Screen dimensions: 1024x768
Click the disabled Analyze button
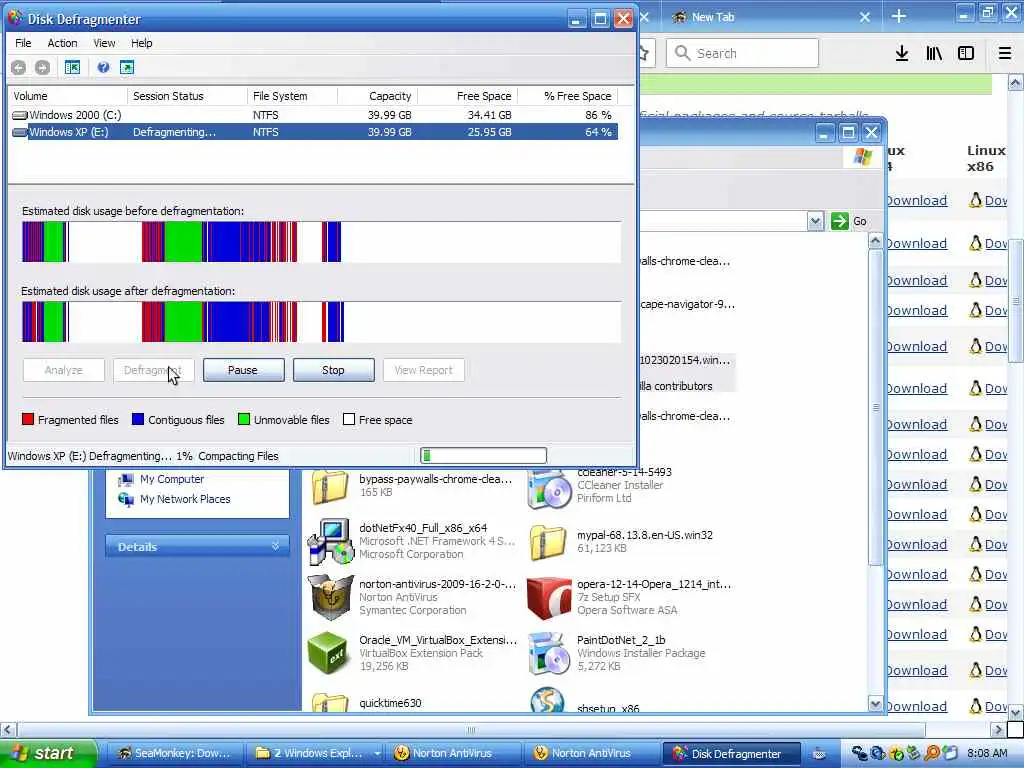pyautogui.click(x=63, y=370)
